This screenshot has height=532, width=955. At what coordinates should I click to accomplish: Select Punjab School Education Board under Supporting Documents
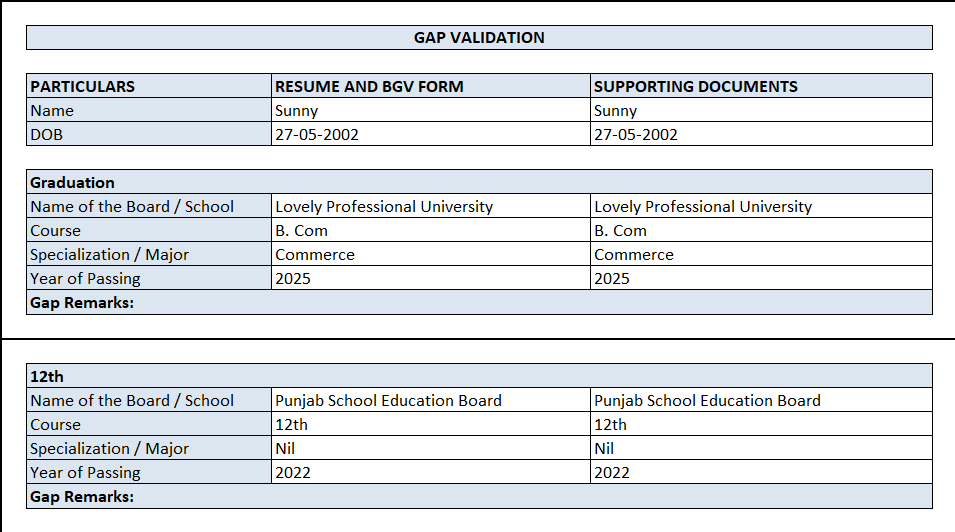click(x=707, y=401)
